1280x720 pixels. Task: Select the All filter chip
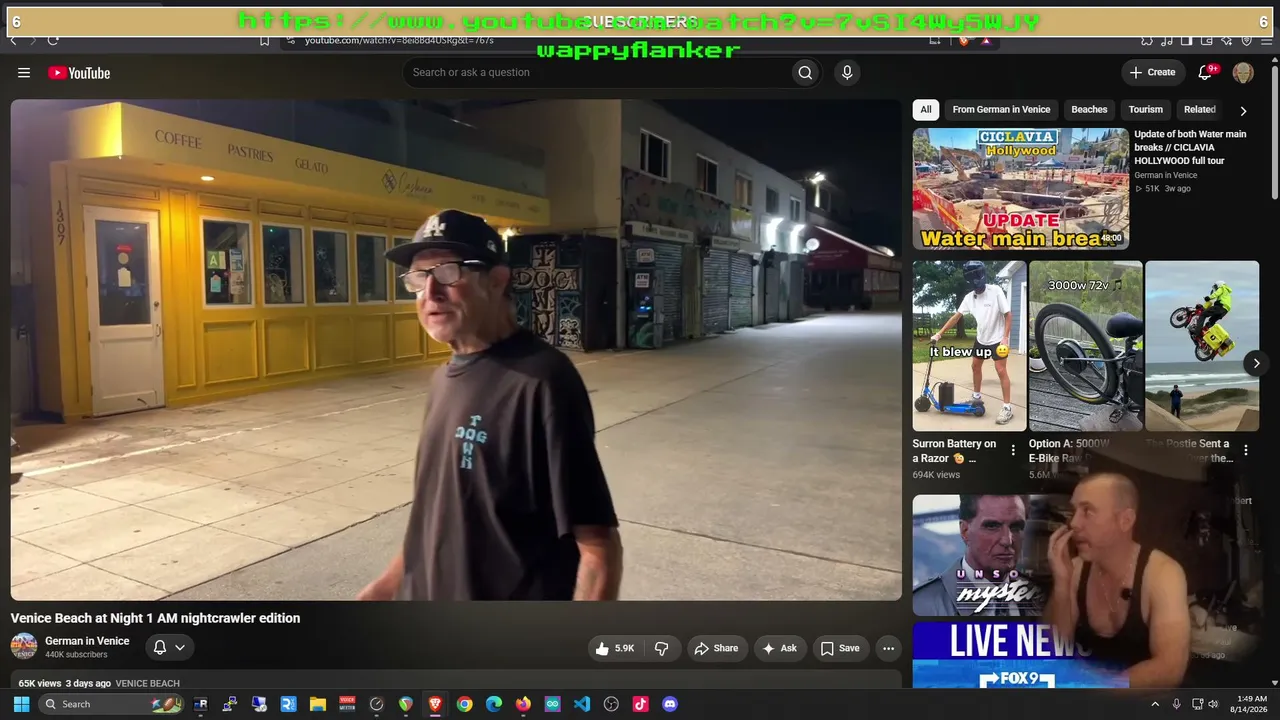926,110
